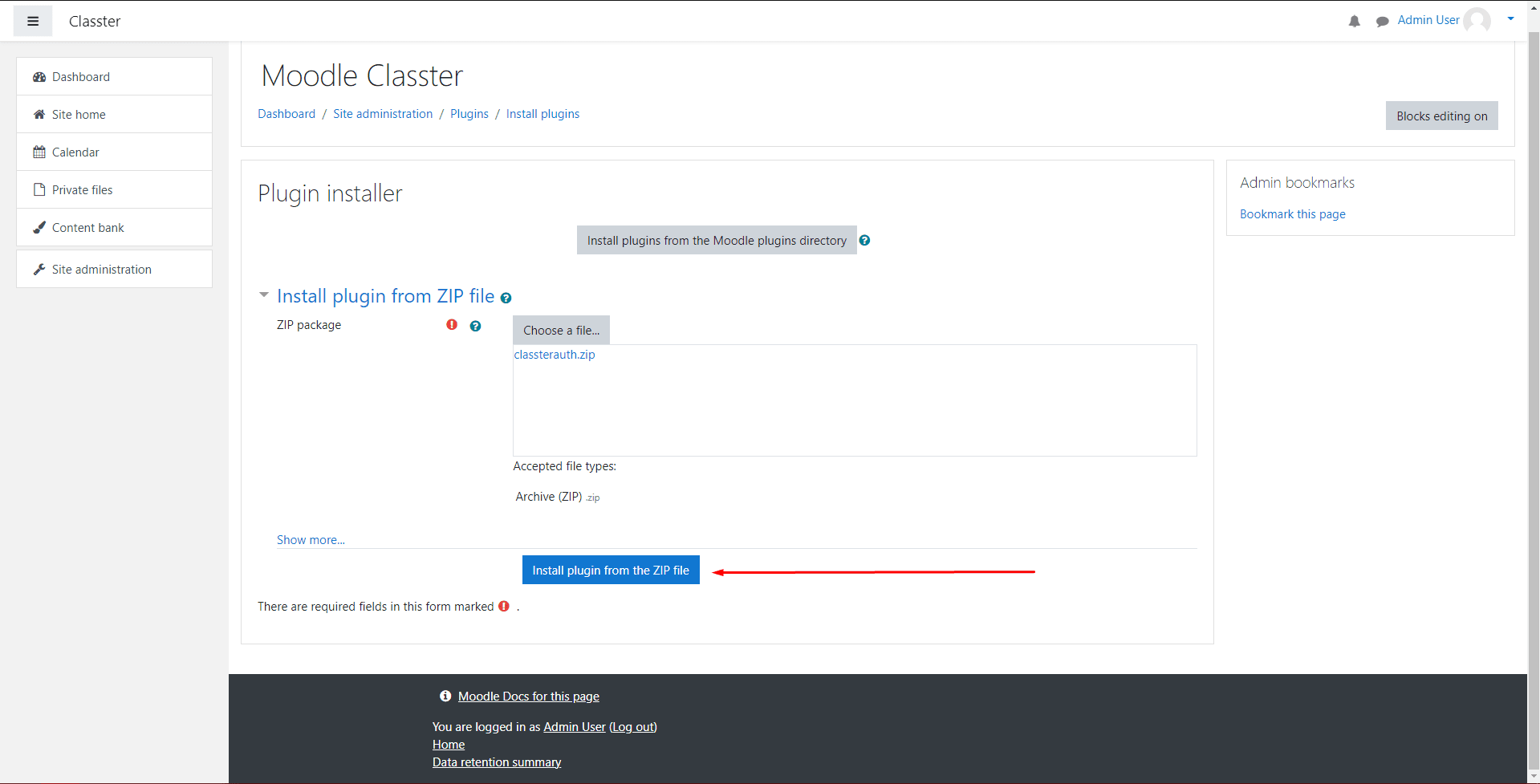This screenshot has width=1540, height=784.
Task: Click the Dashboard breadcrumb link
Action: [x=286, y=114]
